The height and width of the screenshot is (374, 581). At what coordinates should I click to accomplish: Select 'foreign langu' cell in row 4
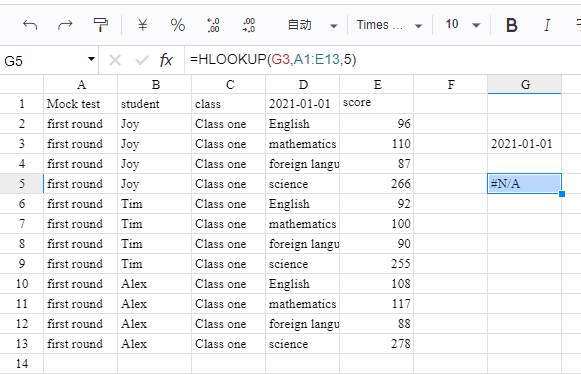click(x=303, y=164)
